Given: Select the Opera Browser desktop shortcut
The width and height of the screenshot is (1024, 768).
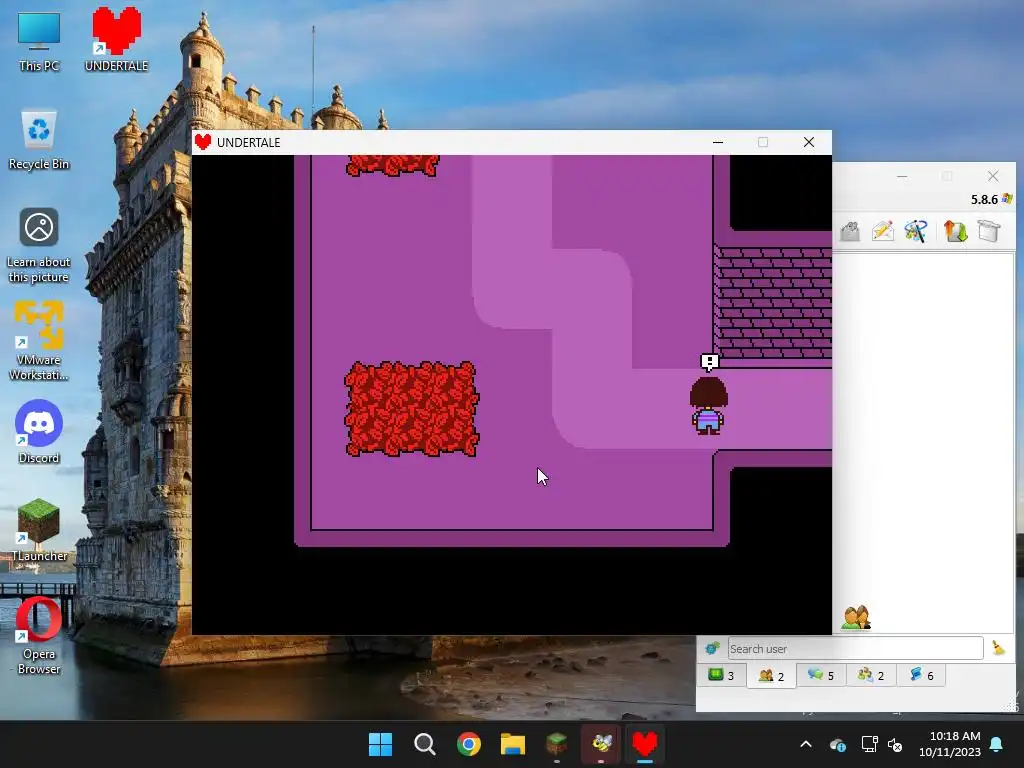Looking at the screenshot, I should pyautogui.click(x=39, y=635).
